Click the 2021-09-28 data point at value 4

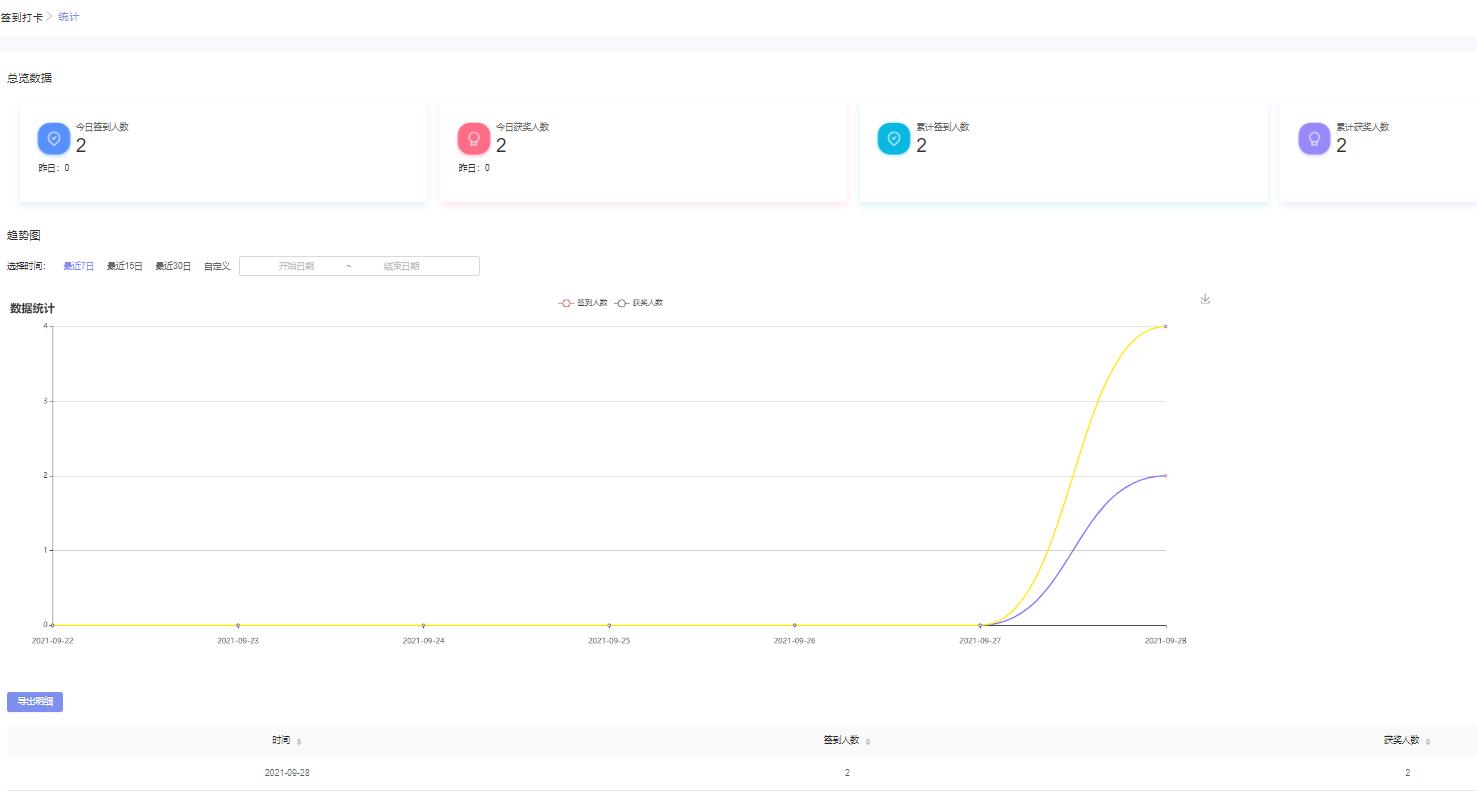(1166, 326)
